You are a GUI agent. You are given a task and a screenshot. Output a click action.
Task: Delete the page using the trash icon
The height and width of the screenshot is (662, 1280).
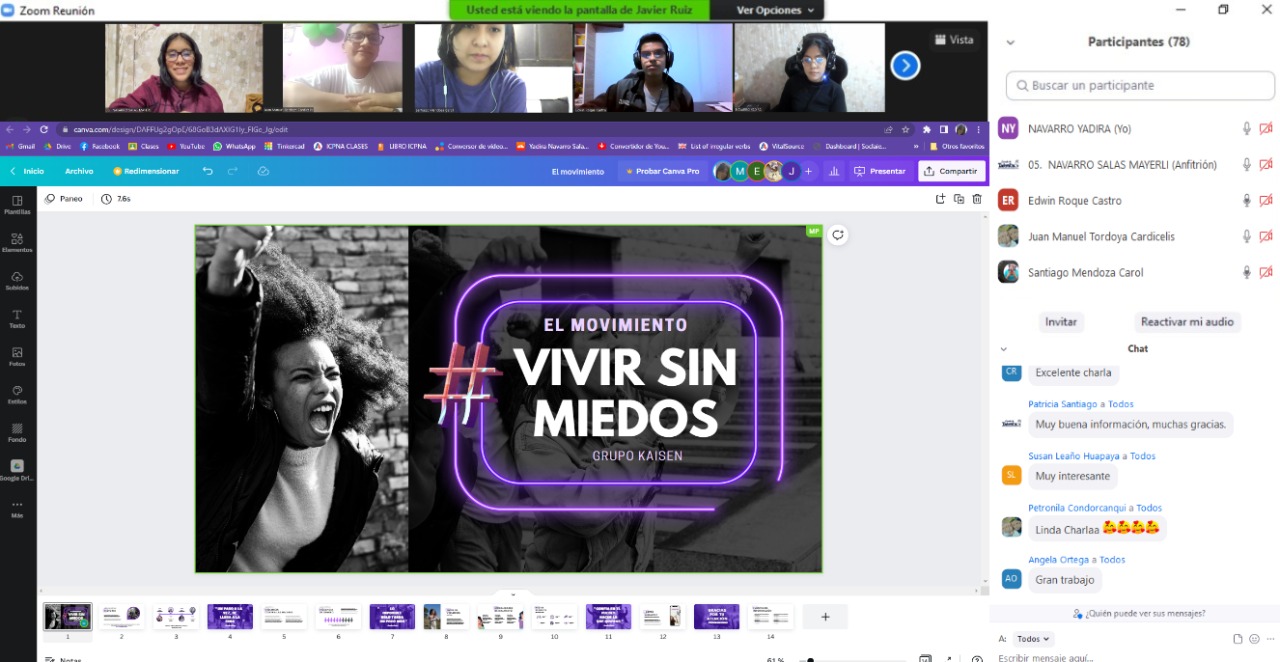coord(977,199)
